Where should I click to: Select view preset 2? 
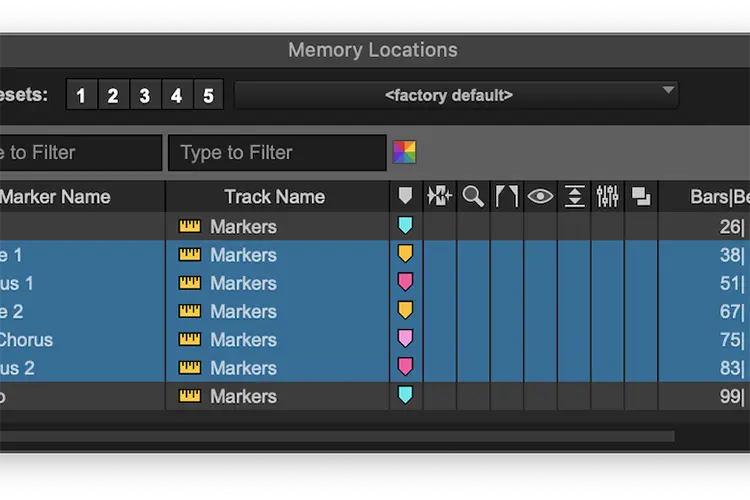click(x=113, y=95)
